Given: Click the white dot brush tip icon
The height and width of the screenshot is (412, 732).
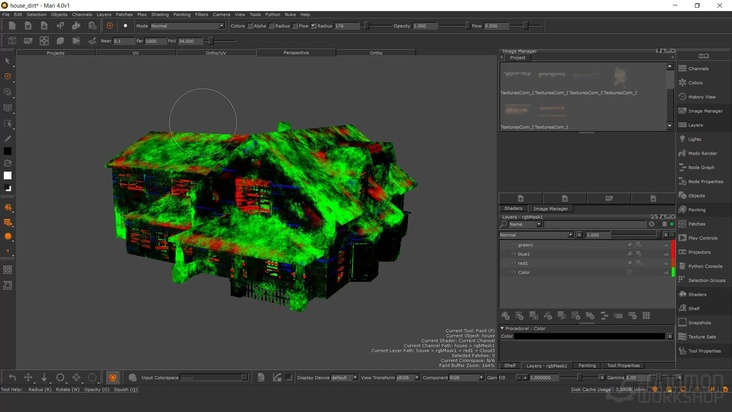Looking at the screenshot, I should coord(125,26).
